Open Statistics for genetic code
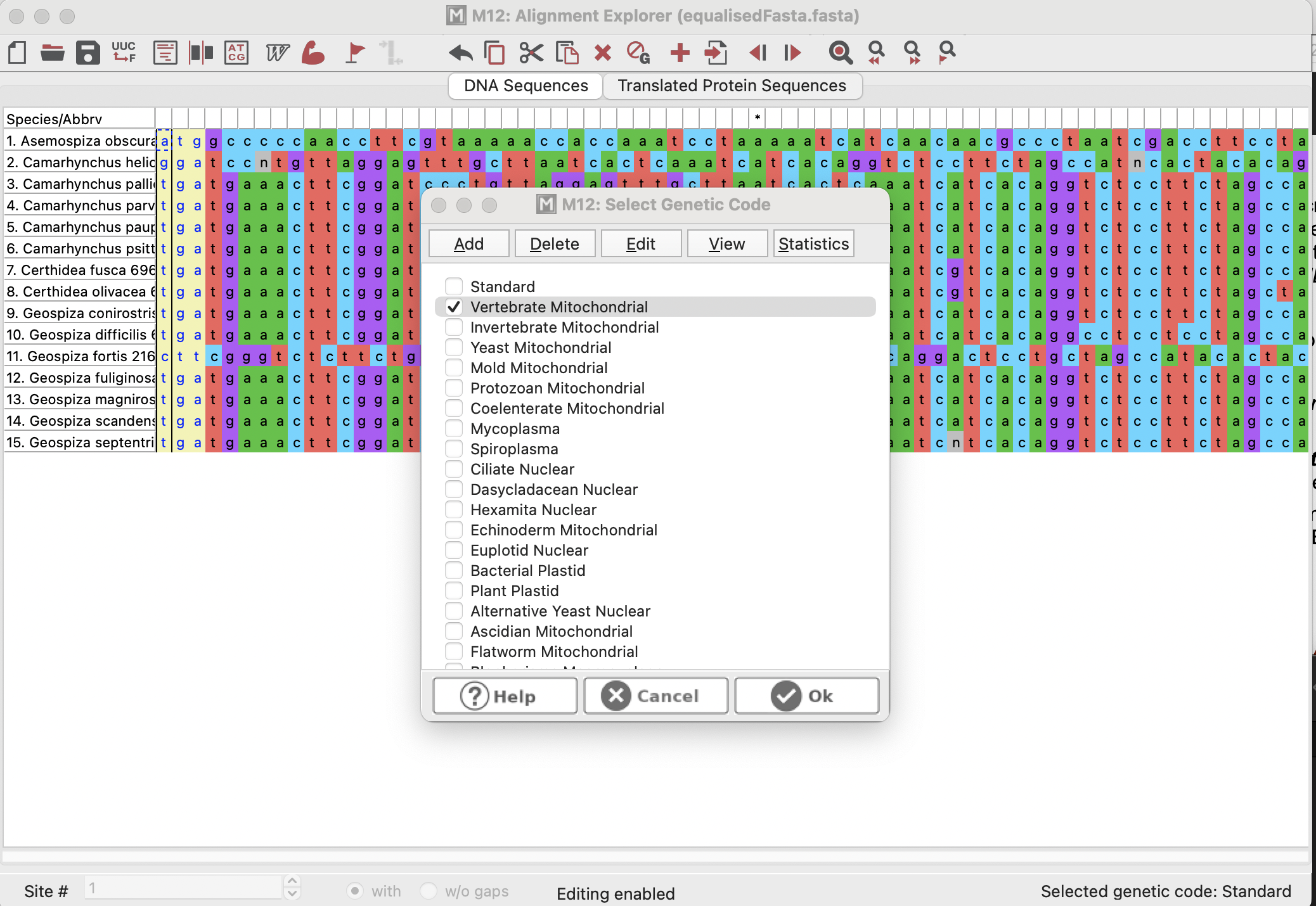The height and width of the screenshot is (906, 1316). point(814,244)
